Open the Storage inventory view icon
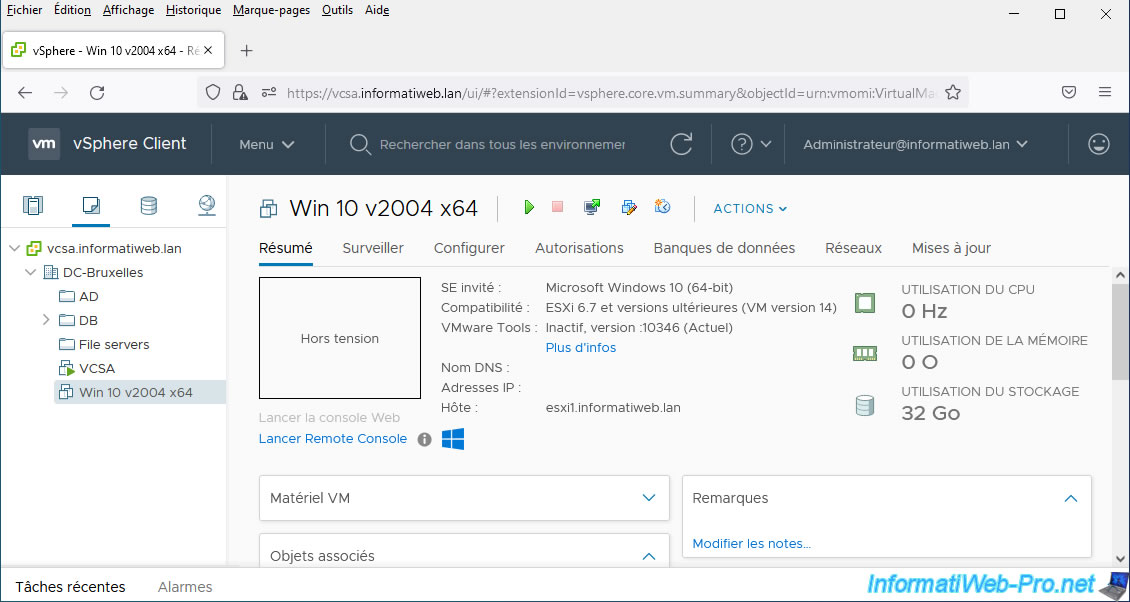1130x602 pixels. [148, 206]
